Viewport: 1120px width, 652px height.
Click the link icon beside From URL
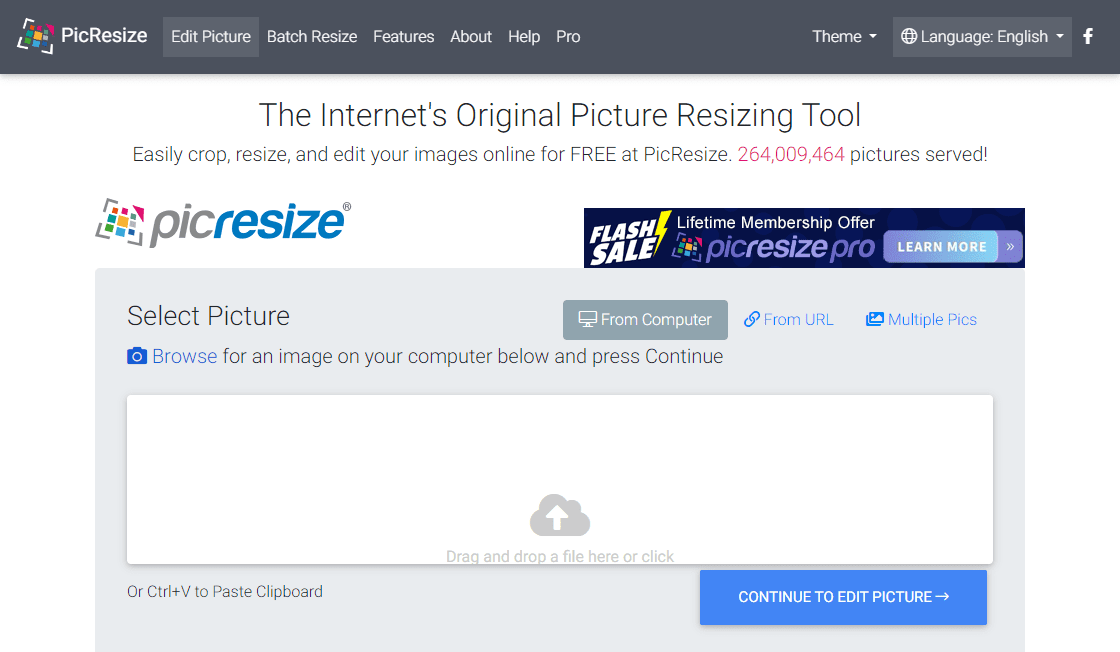(x=752, y=319)
